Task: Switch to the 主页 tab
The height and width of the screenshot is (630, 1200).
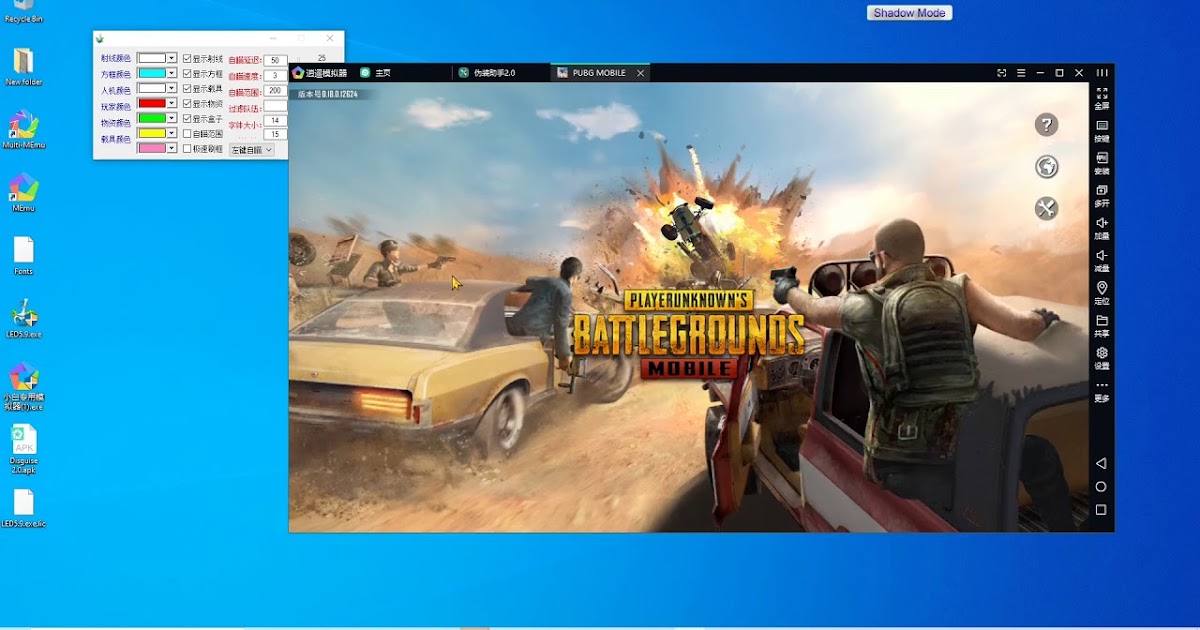Action: (376, 73)
